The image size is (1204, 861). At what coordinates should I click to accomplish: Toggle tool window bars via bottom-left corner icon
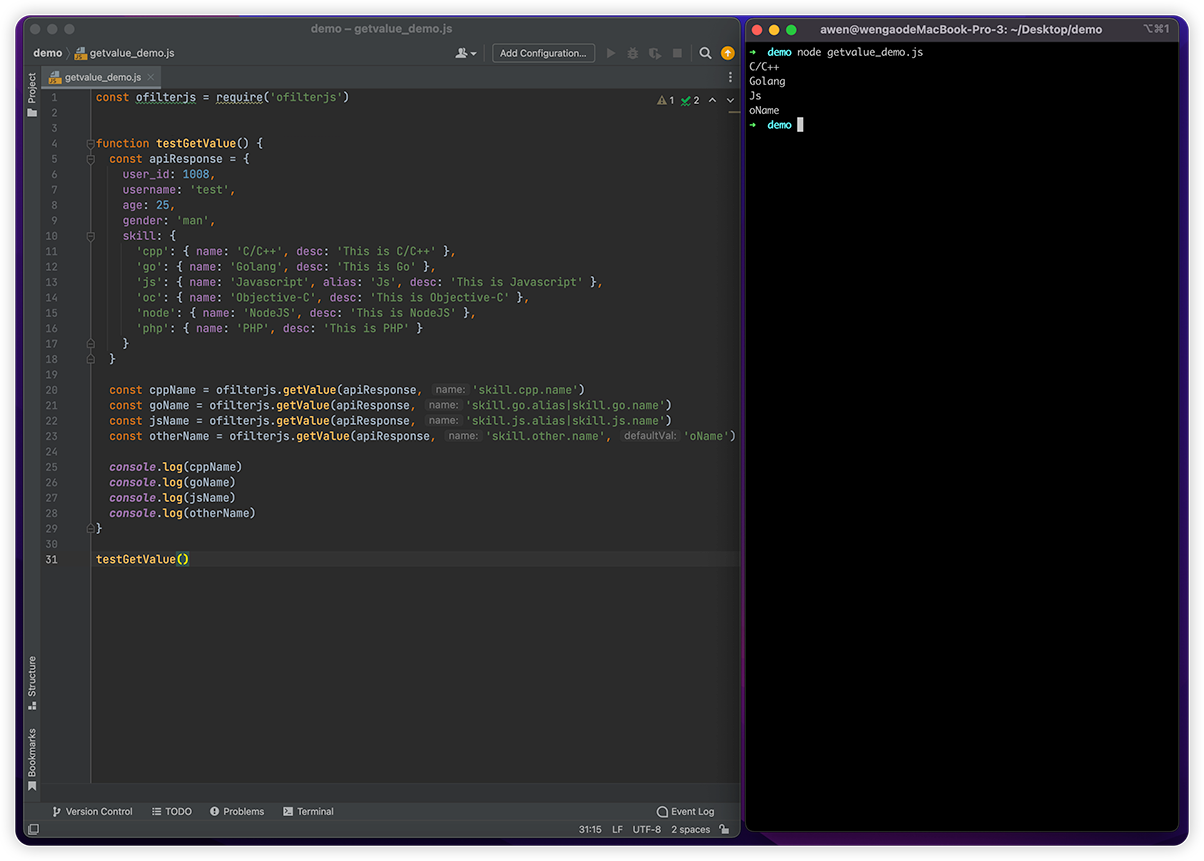click(x=33, y=829)
